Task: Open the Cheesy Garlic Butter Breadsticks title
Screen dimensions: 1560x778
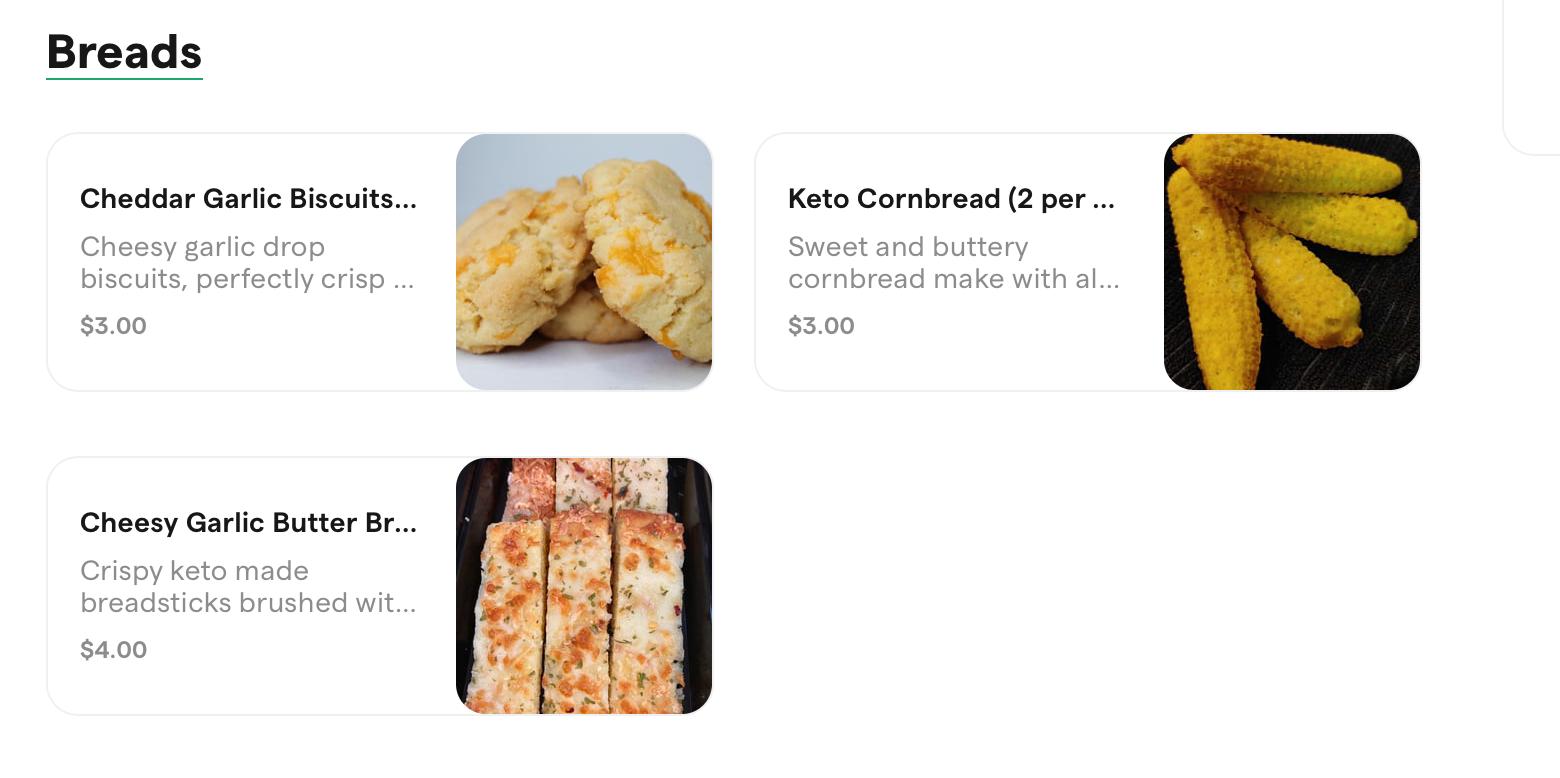Action: (x=247, y=523)
